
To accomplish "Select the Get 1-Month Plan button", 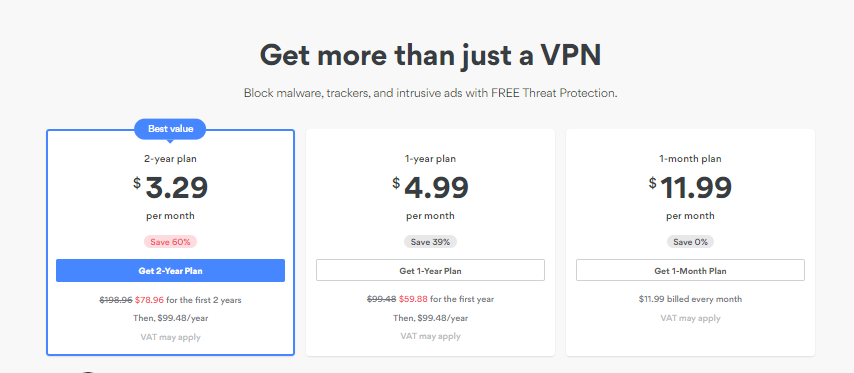I will (690, 270).
